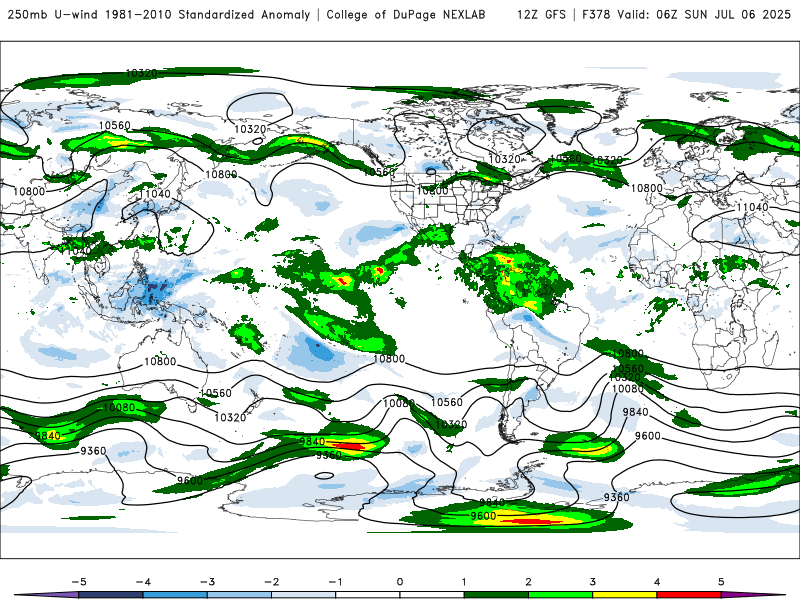This screenshot has width=800, height=600.
Task: Click the '4' colorbar tick label
Action: [657, 582]
